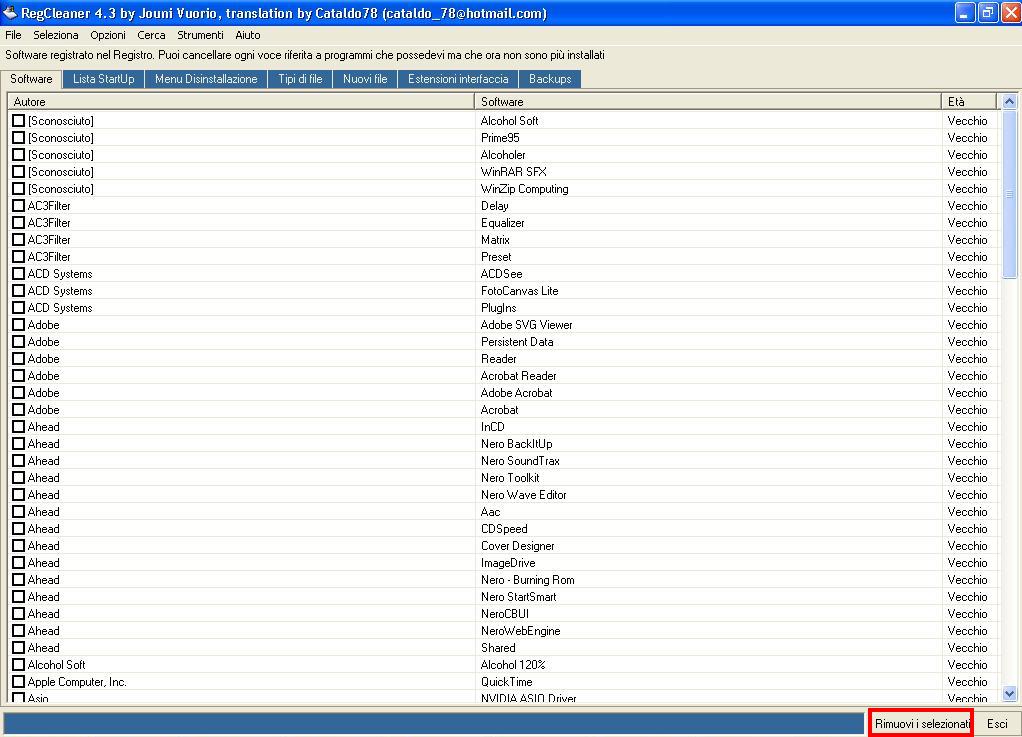Check the Nero BackItUp checkbox
This screenshot has height=737, width=1022.
click(18, 444)
